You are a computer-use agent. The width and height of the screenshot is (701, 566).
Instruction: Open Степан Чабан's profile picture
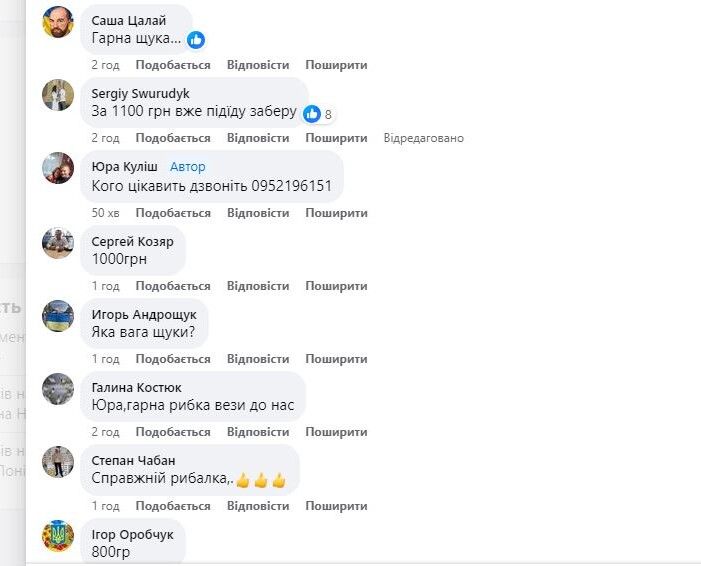[x=58, y=461]
